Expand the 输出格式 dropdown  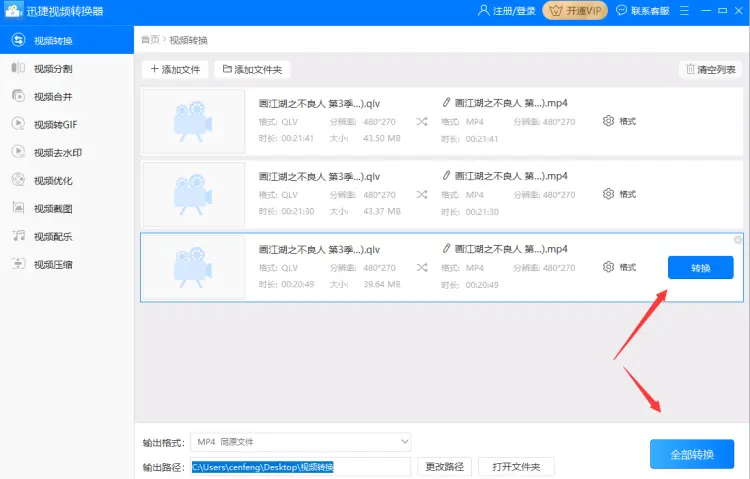pos(300,442)
